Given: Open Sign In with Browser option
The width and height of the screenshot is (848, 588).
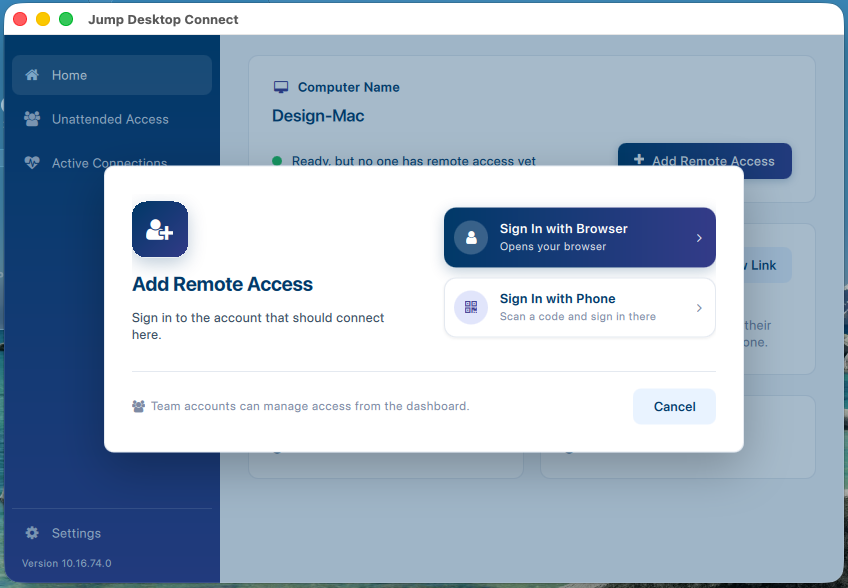Looking at the screenshot, I should pos(579,237).
